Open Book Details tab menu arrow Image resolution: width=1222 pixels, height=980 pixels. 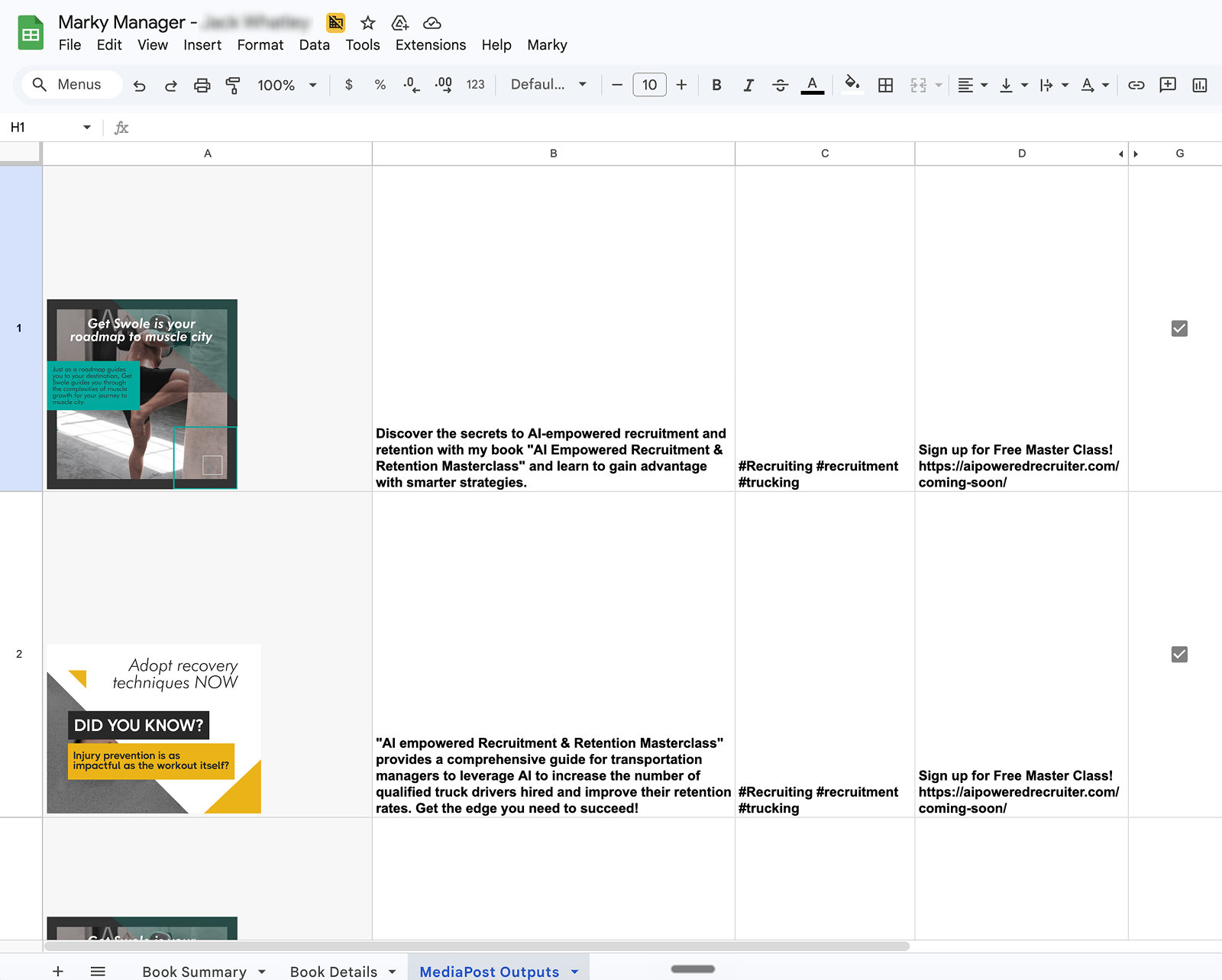tap(393, 972)
